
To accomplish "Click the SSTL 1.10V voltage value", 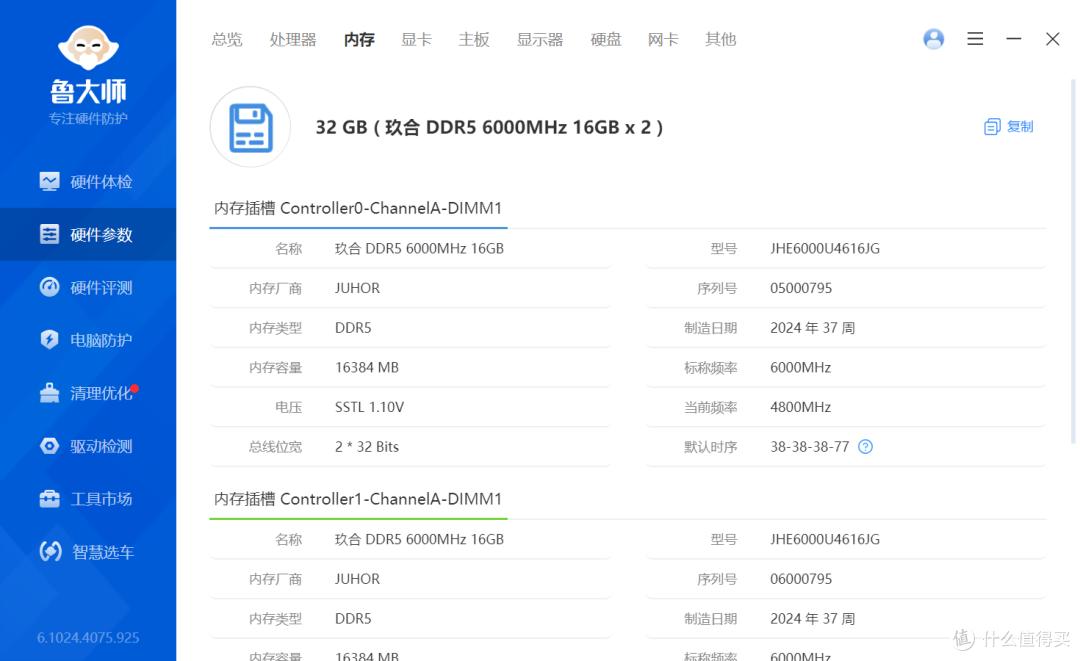I will [x=369, y=407].
